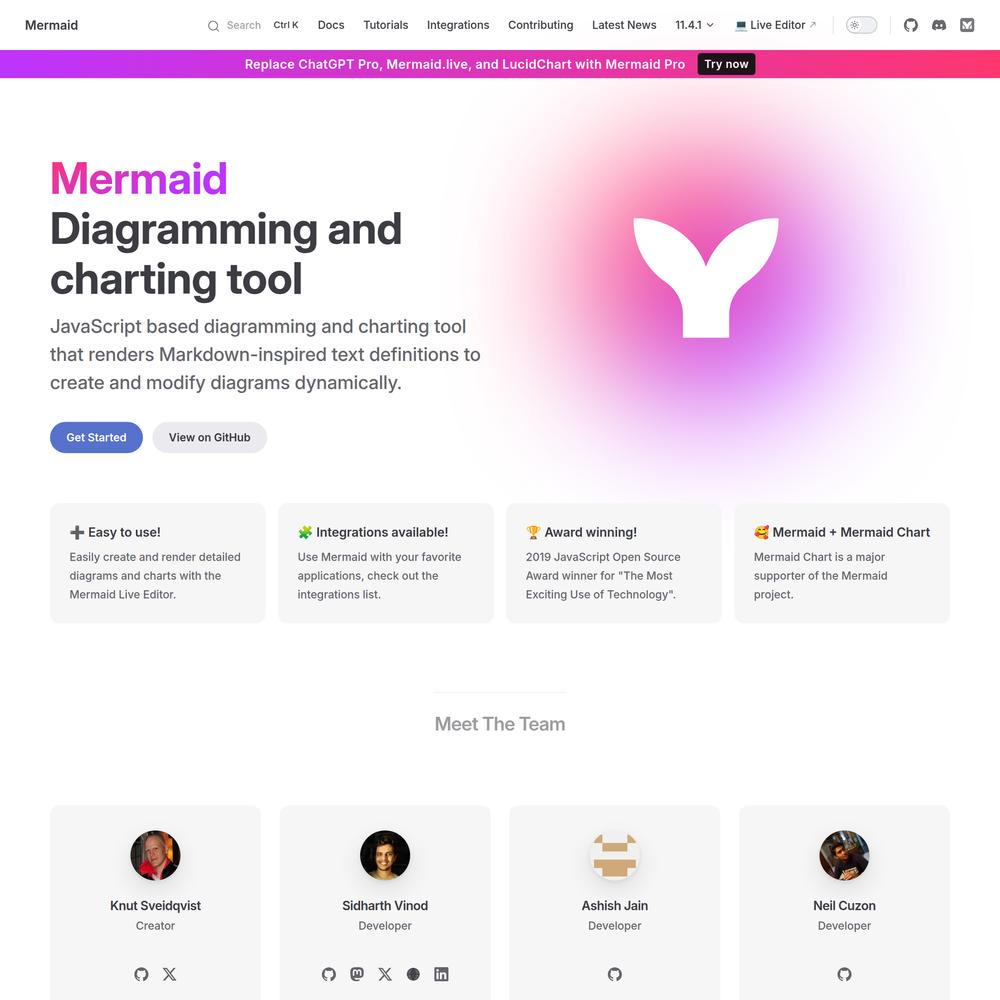The width and height of the screenshot is (1000, 1000).
Task: Open Sidharth Vinod's Mastodon icon
Action: click(357, 974)
